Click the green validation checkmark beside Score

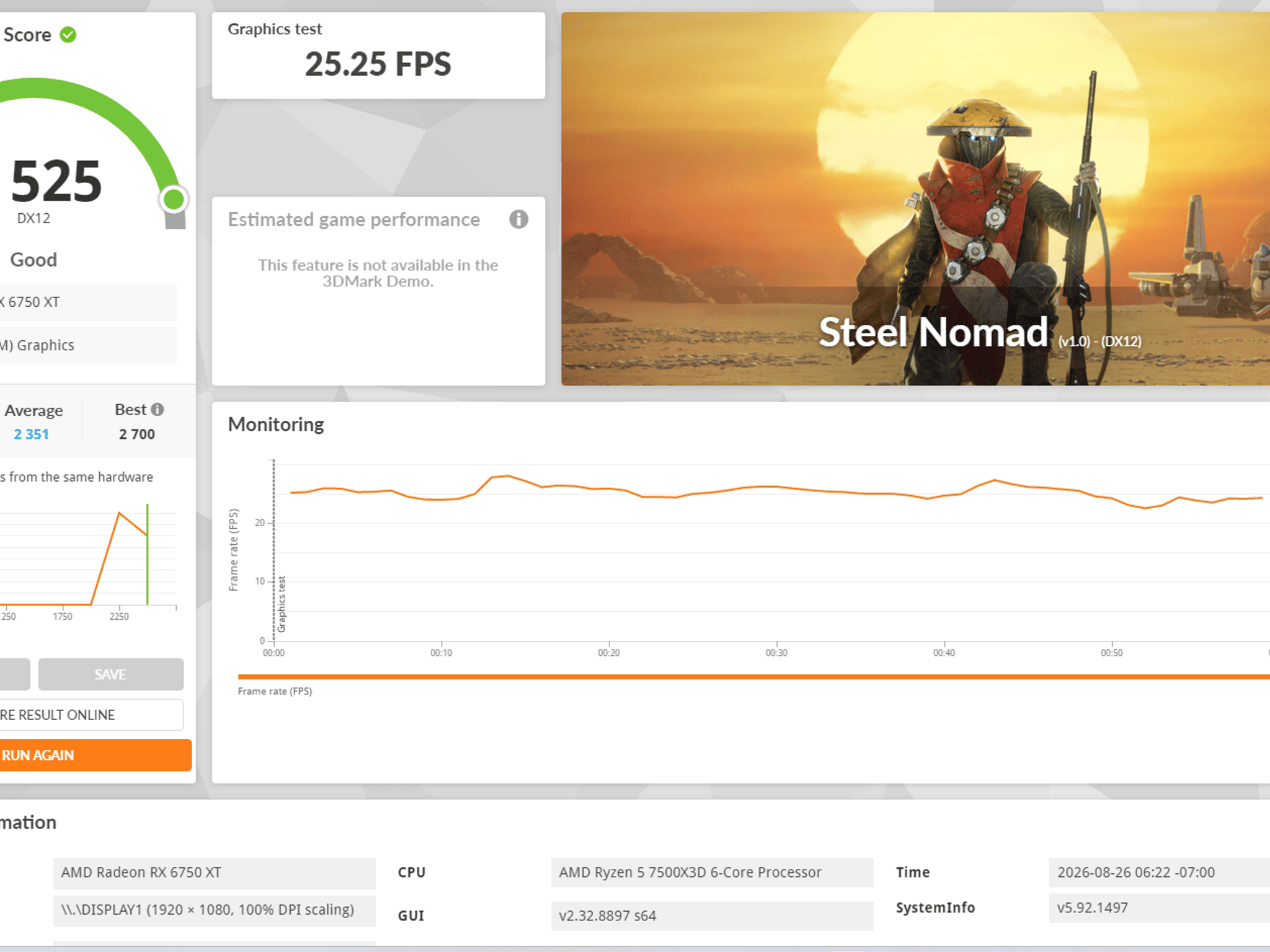(x=68, y=35)
